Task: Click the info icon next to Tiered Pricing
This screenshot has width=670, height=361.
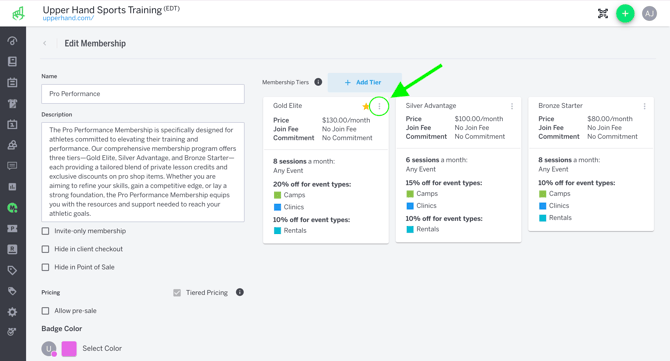Action: 240,292
